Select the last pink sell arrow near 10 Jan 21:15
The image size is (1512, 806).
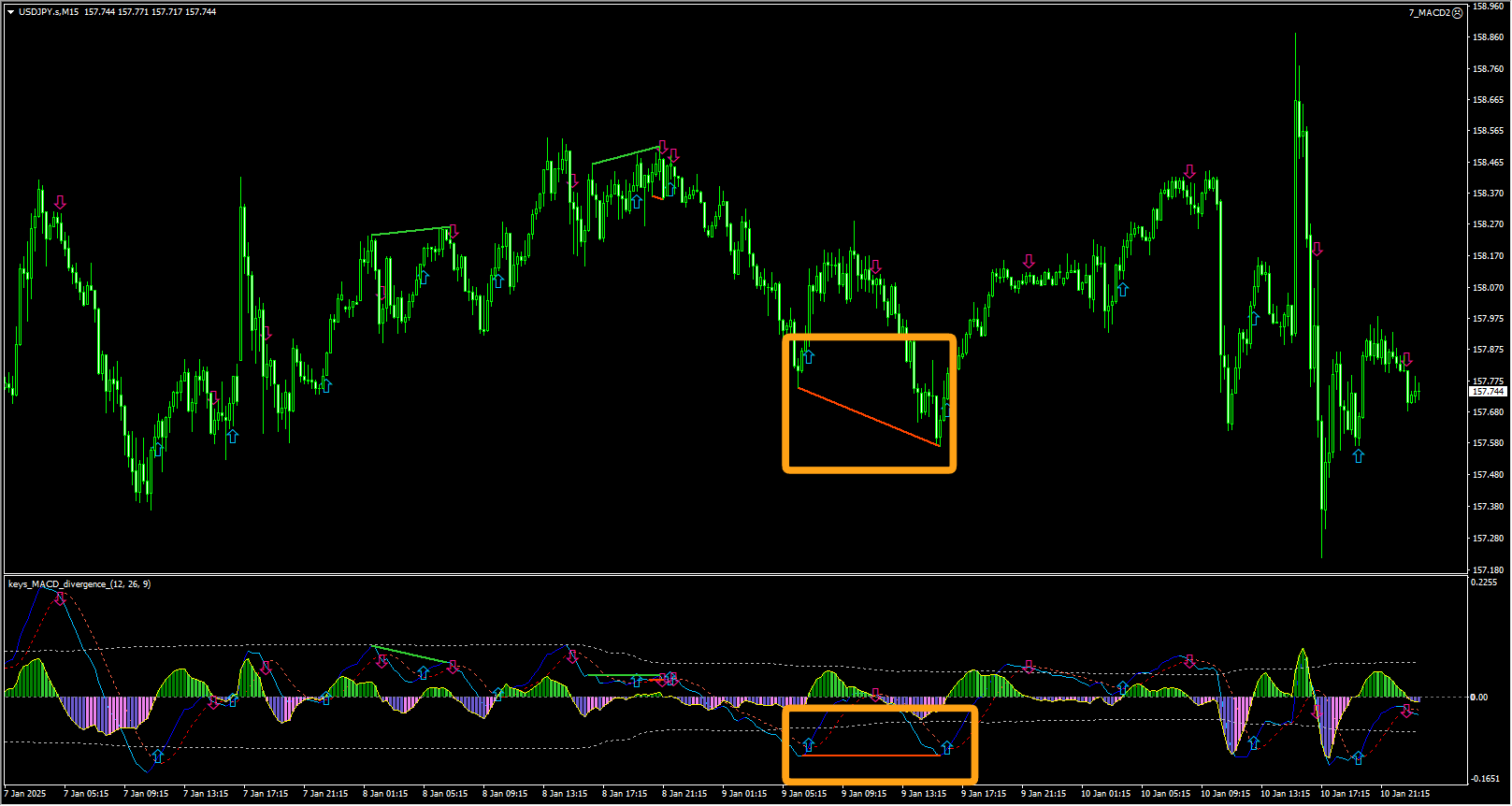tap(1406, 360)
